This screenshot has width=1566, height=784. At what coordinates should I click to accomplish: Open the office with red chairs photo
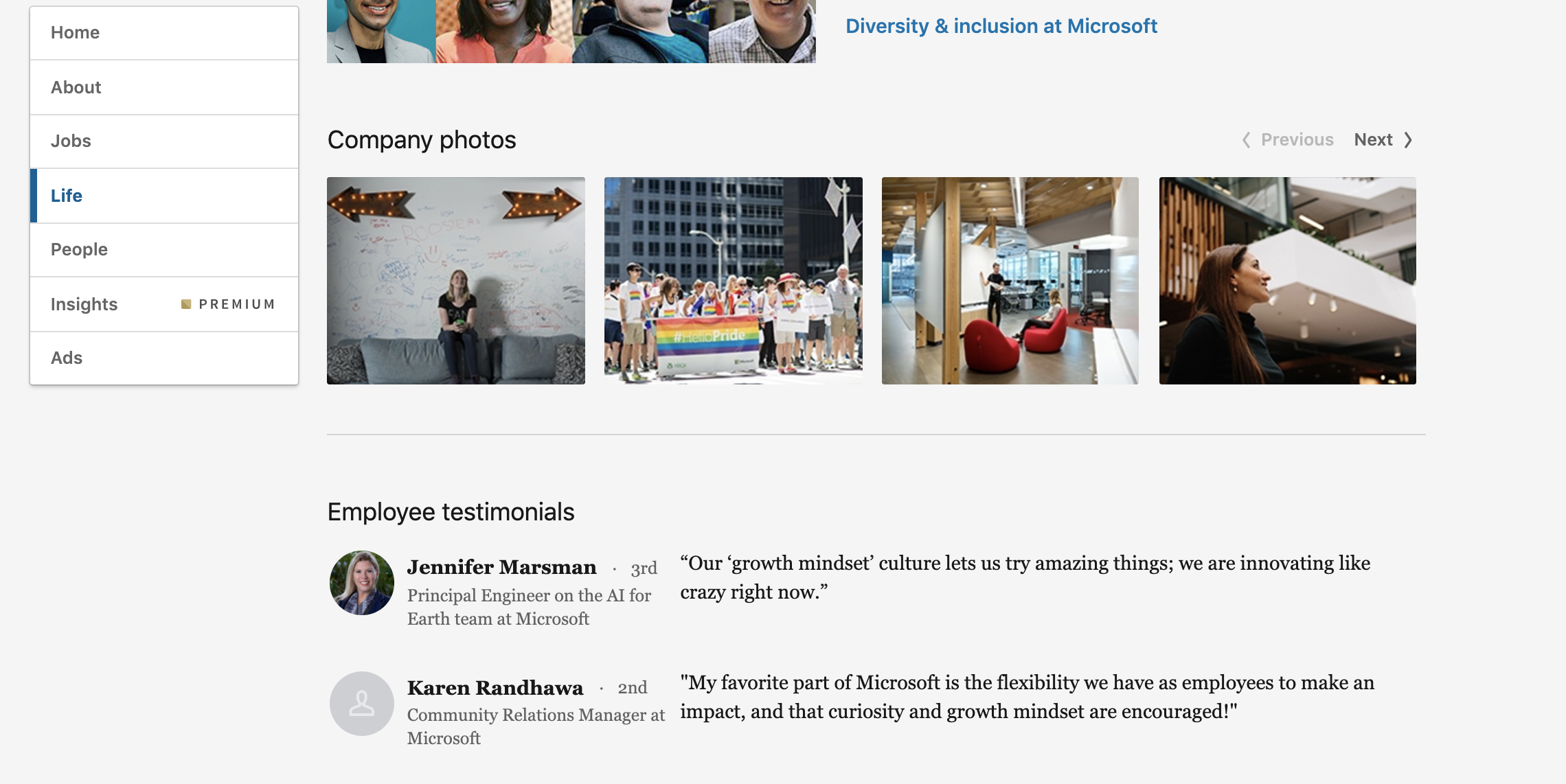click(x=1010, y=281)
